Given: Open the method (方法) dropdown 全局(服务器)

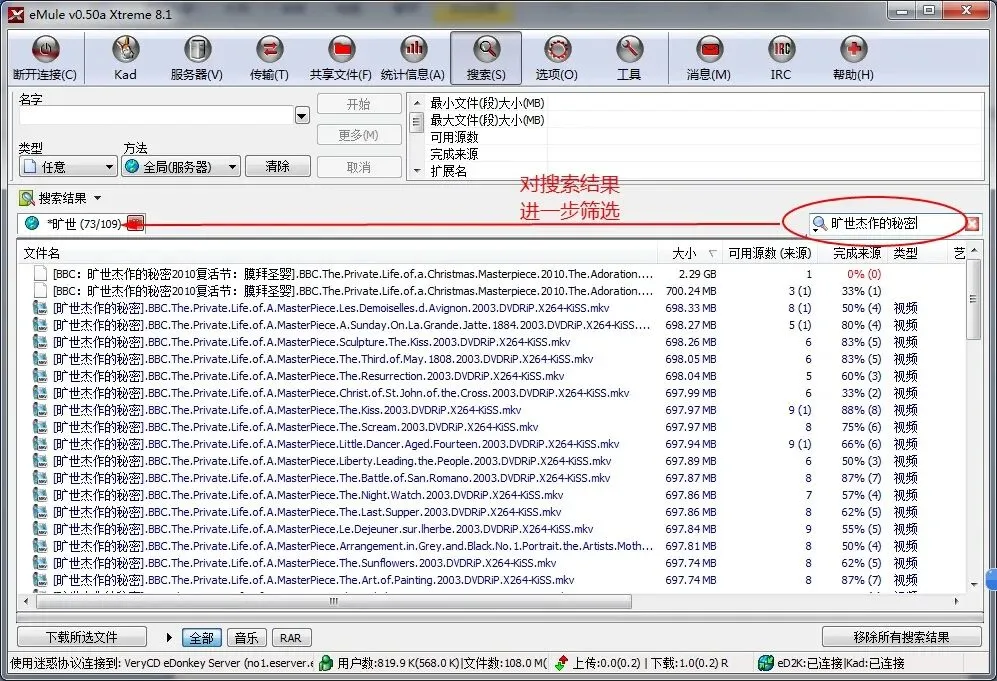Looking at the screenshot, I should click(x=181, y=167).
